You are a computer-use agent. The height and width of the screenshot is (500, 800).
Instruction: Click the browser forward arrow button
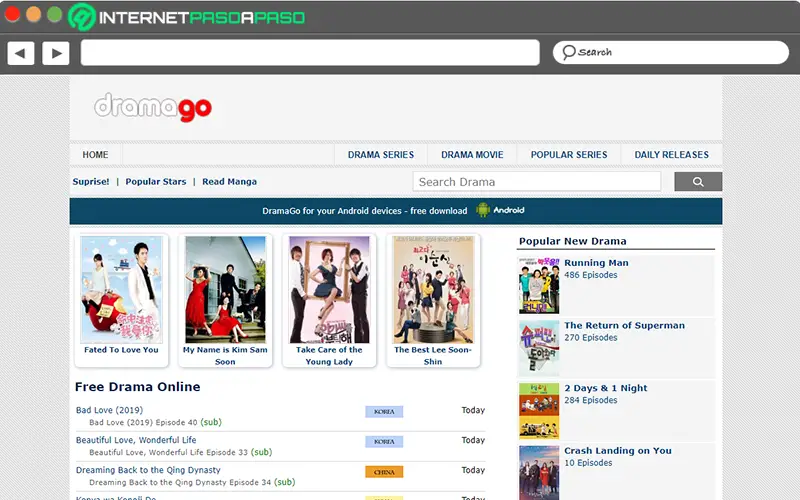[56, 53]
